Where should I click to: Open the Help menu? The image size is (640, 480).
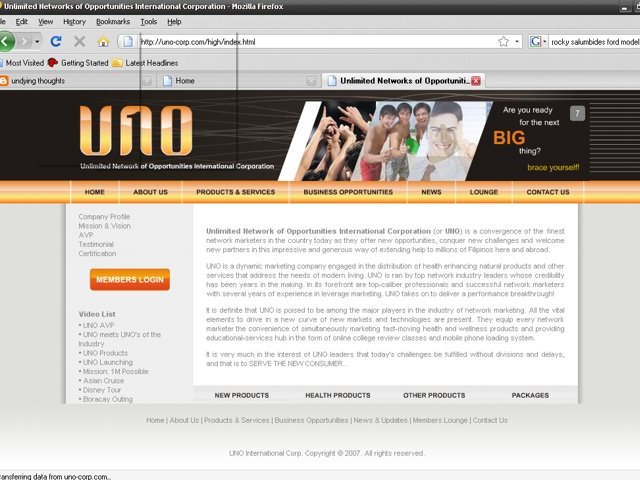pos(174,22)
